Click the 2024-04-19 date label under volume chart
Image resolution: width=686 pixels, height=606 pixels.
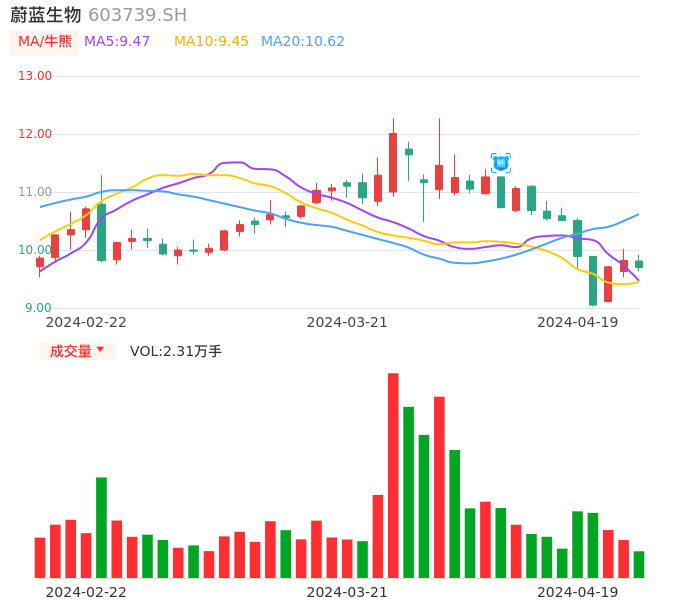[x=577, y=592]
